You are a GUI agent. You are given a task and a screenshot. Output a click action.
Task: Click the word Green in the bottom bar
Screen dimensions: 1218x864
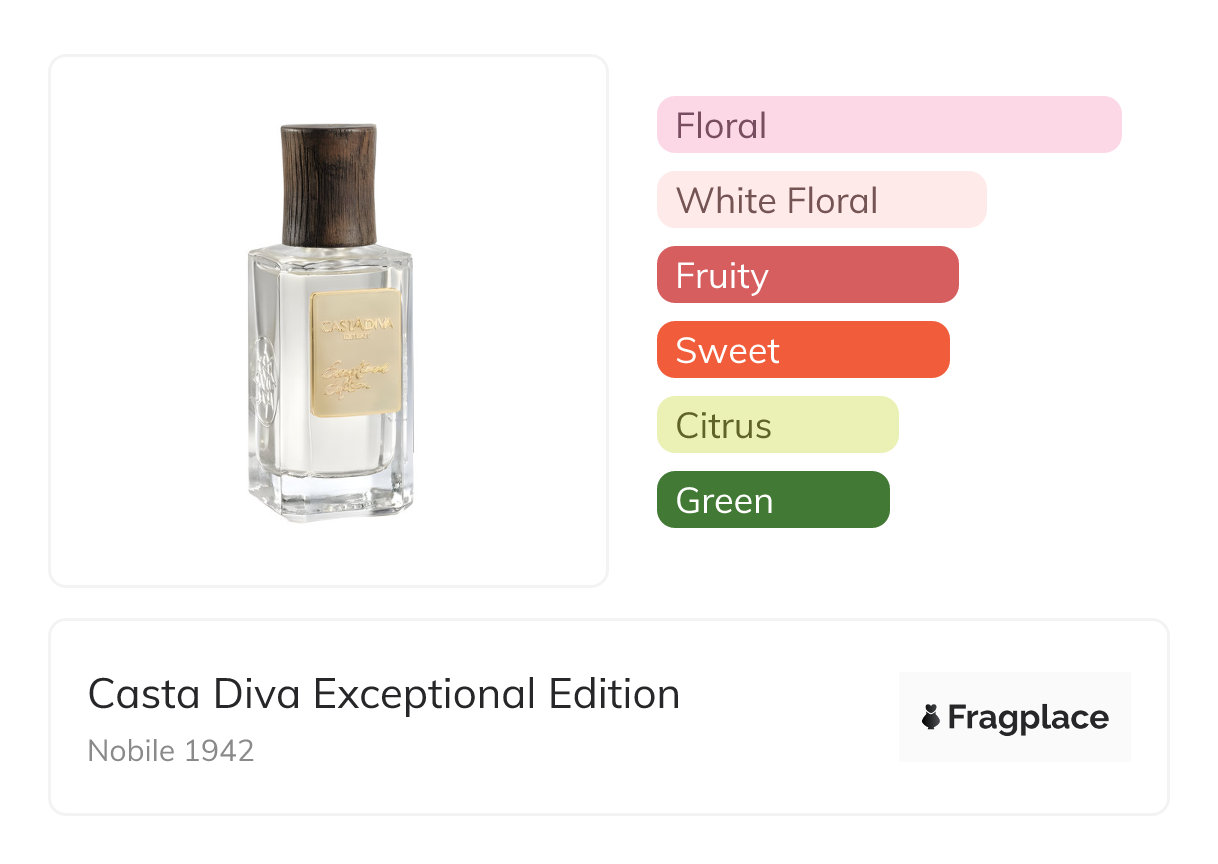click(x=724, y=500)
